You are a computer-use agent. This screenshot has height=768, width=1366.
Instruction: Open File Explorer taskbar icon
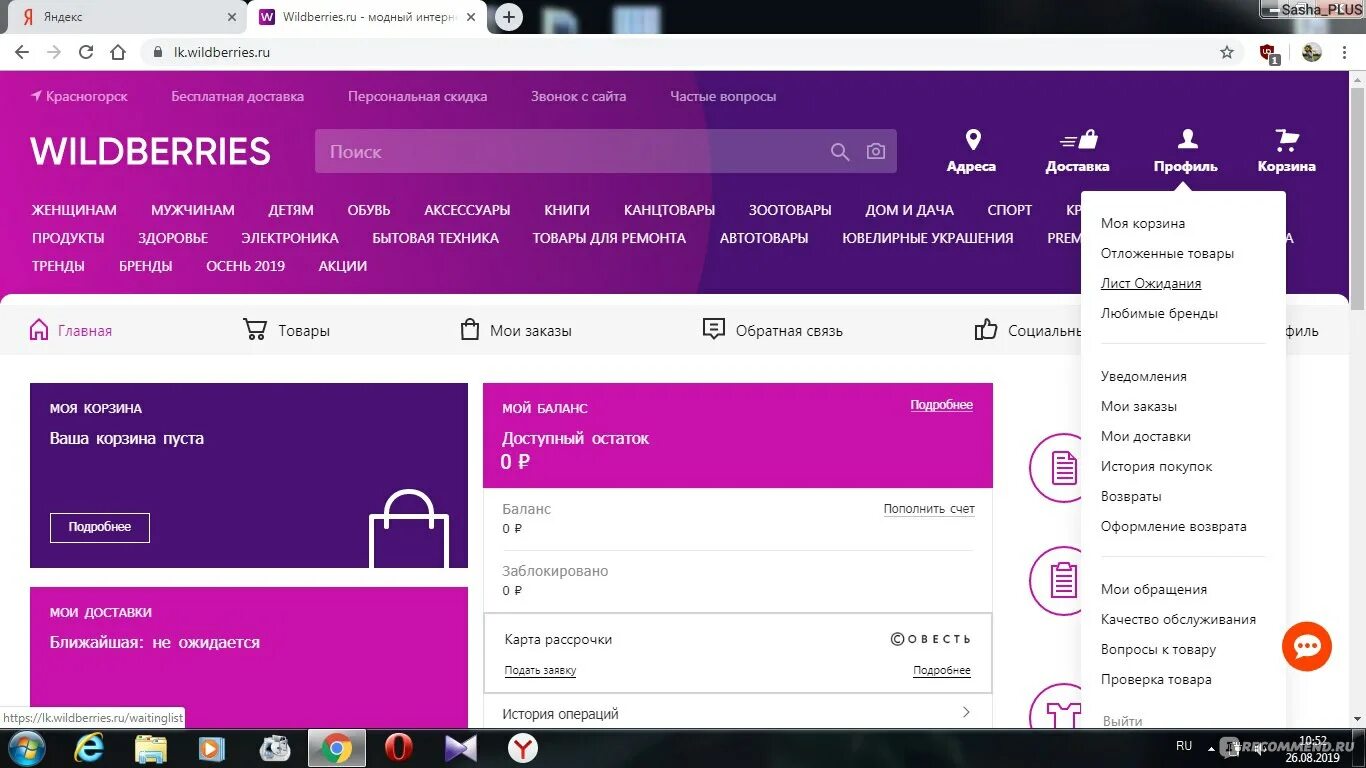(151, 748)
